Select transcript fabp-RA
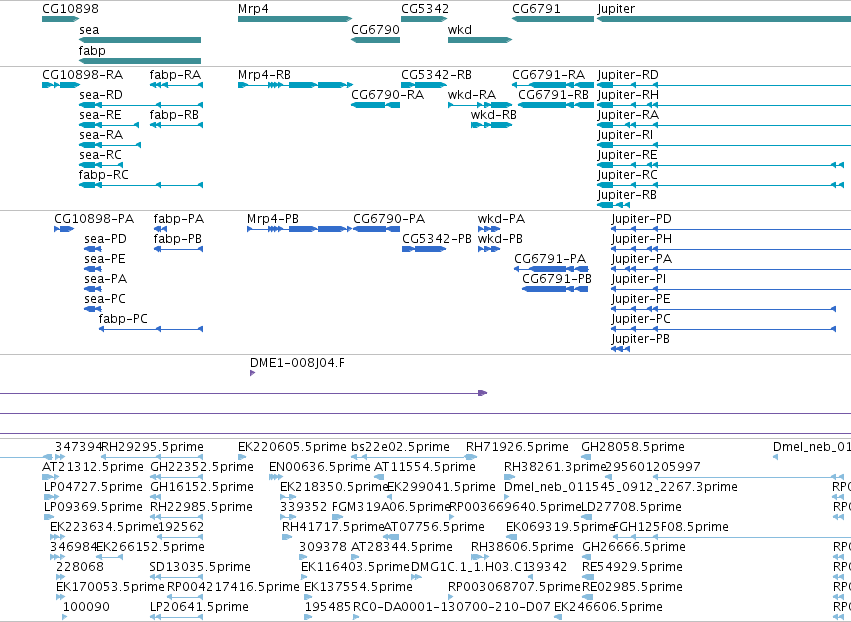Screen dimensions: 851x622 tap(176, 85)
